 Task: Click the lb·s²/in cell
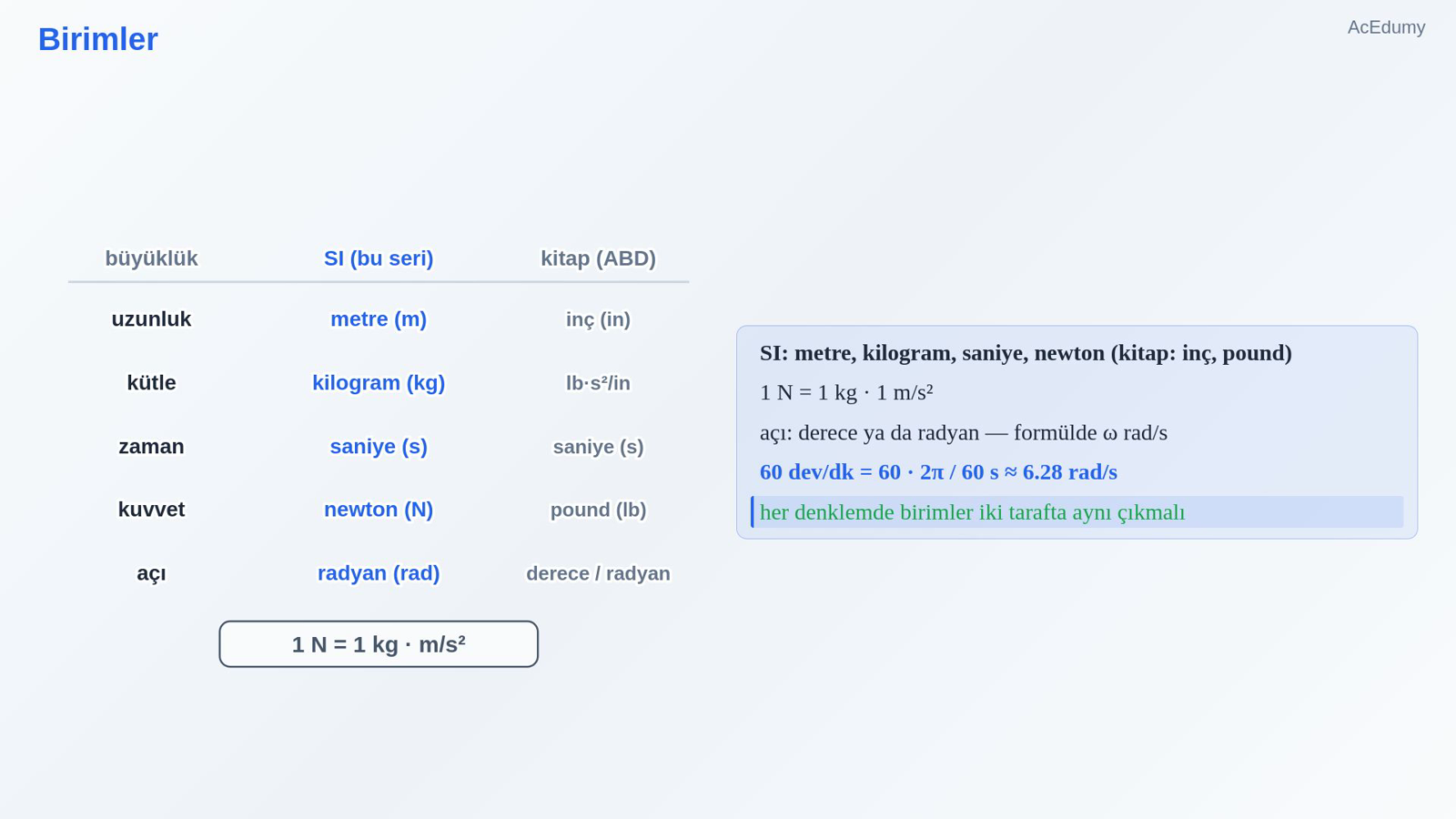point(598,383)
